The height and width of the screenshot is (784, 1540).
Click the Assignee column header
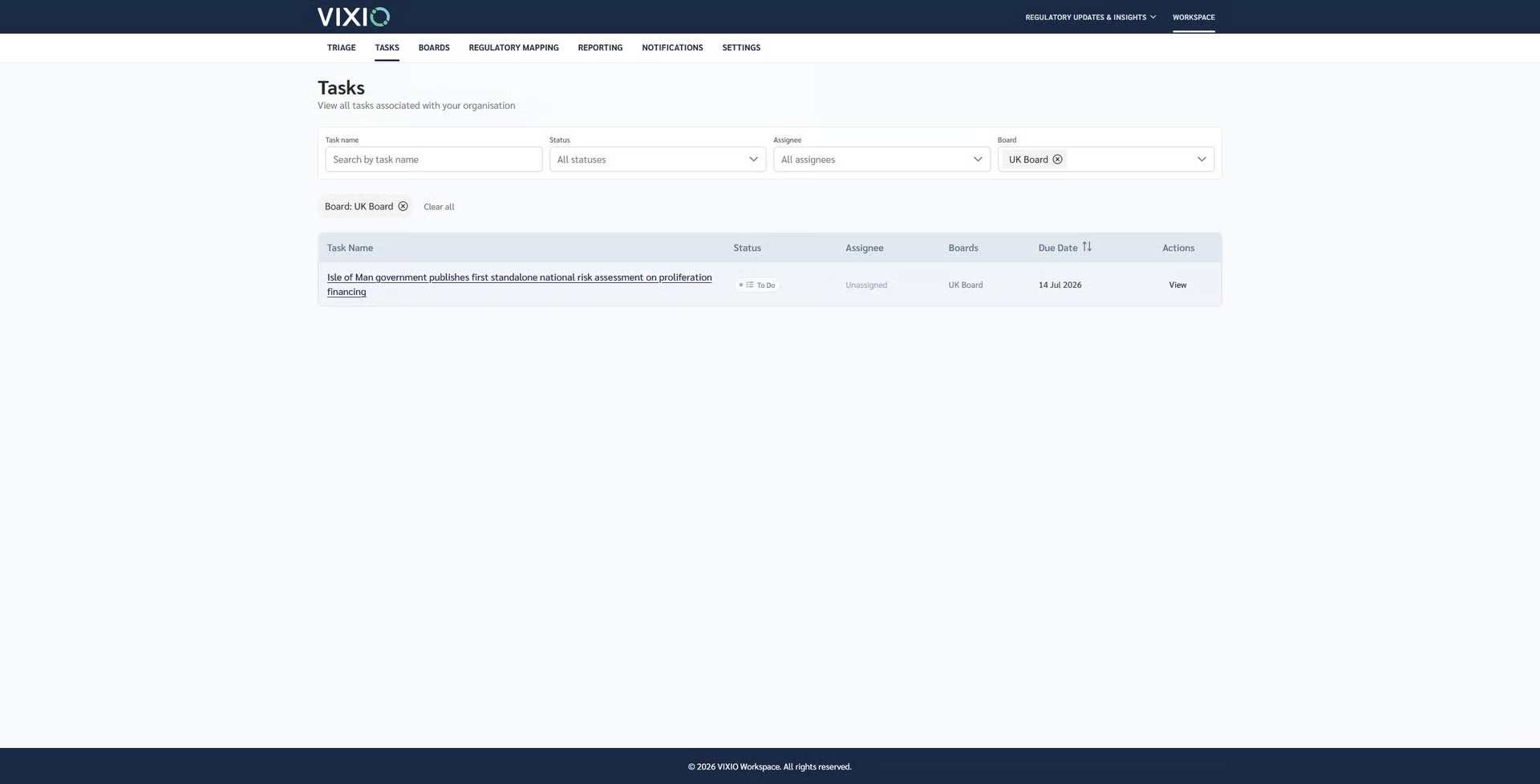click(865, 248)
